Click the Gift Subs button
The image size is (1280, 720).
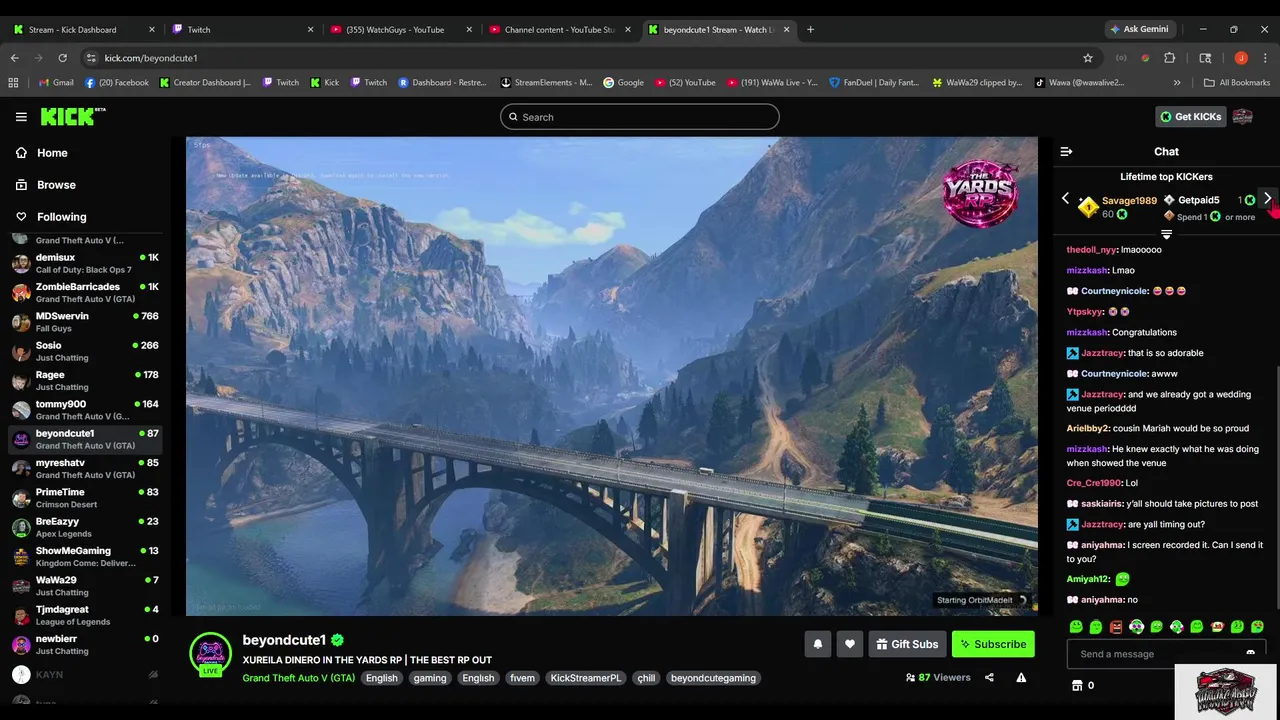tap(907, 644)
